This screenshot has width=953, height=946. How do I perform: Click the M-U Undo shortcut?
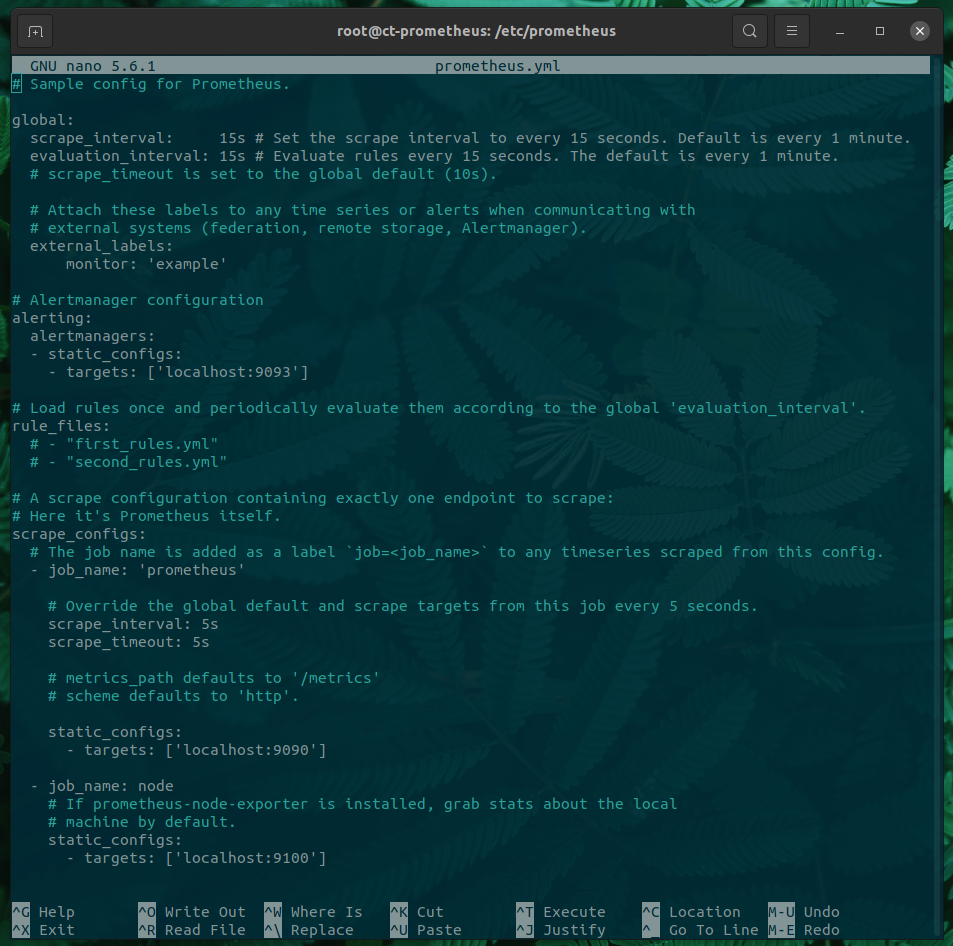(x=804, y=912)
